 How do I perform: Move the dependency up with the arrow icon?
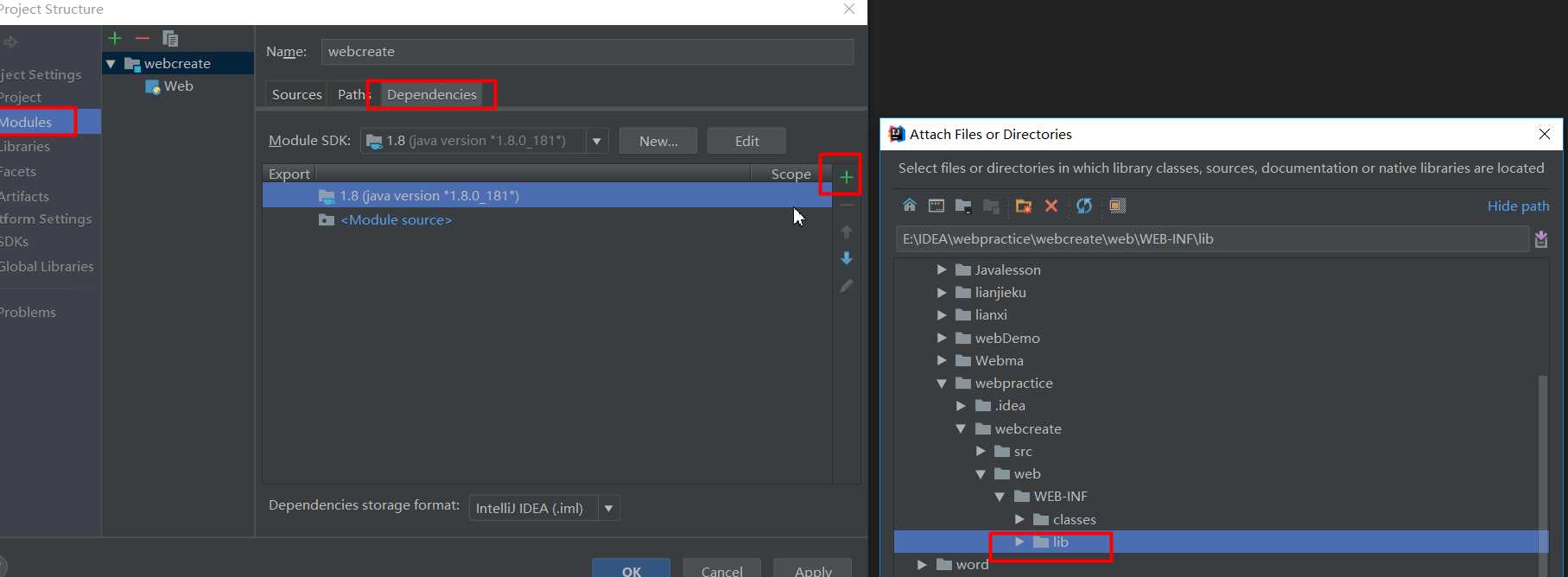847,231
